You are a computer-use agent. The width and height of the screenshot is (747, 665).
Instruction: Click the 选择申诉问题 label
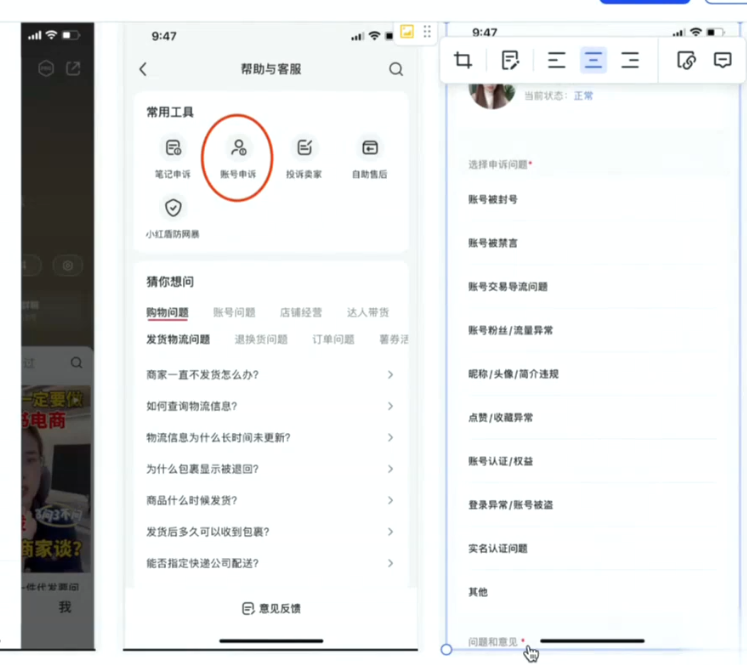pos(497,165)
